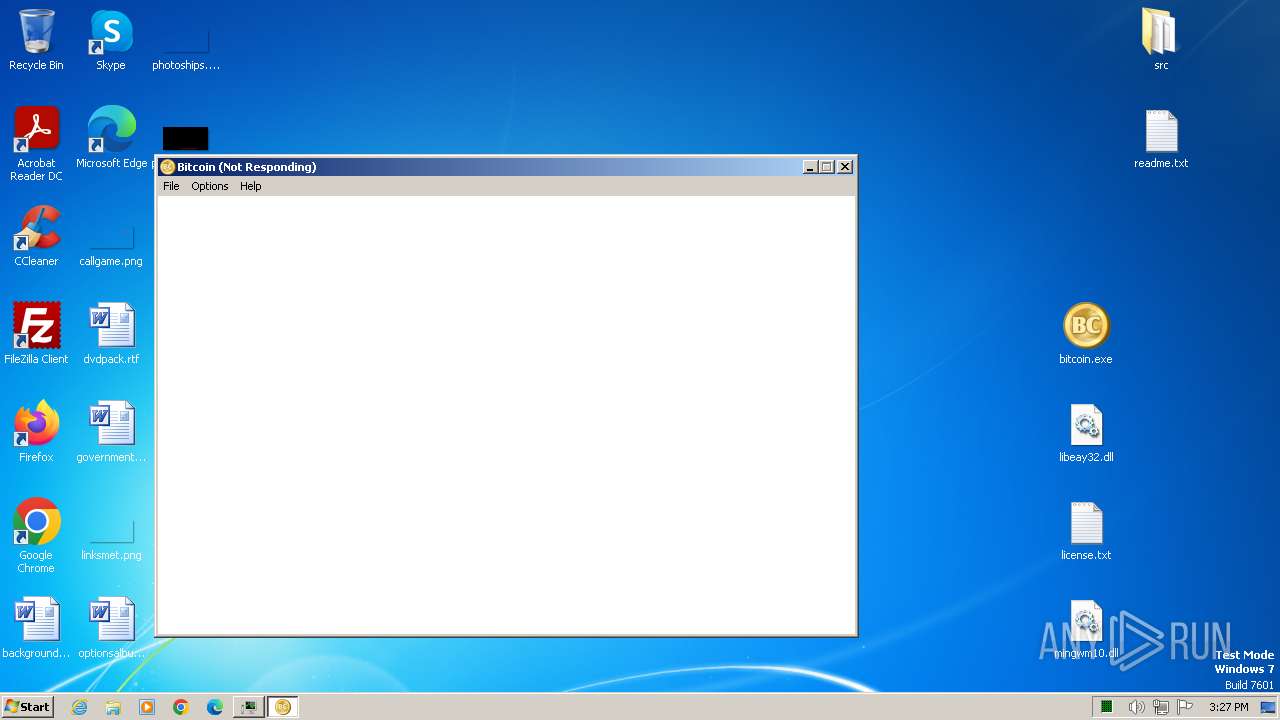
Task: Click the green tray application icon
Action: [x=1107, y=707]
